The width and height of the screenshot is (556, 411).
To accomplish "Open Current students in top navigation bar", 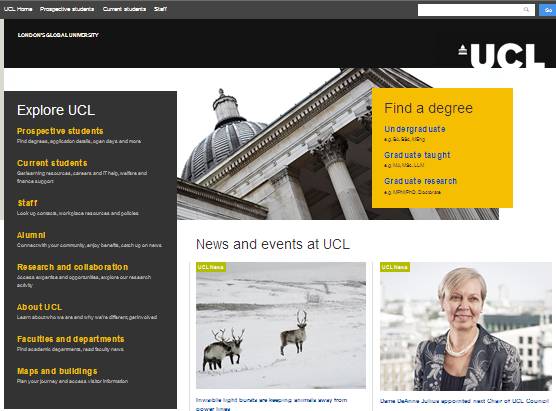I will (124, 9).
